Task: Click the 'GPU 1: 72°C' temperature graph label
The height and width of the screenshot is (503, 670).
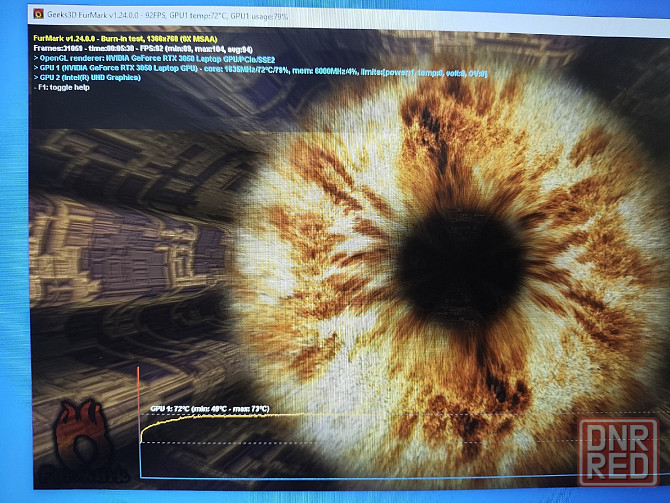Action: (210, 409)
